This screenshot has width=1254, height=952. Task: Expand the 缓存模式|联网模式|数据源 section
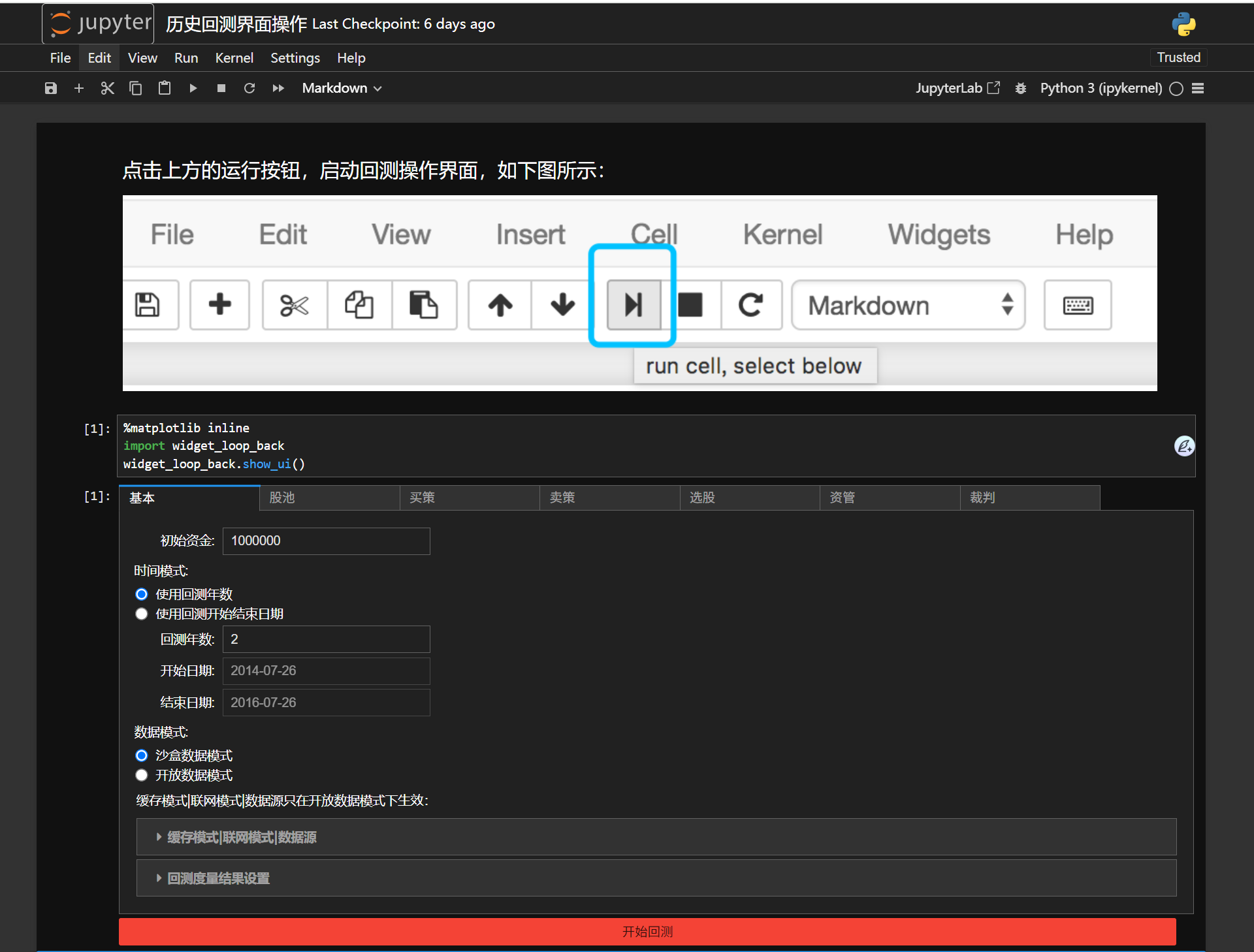[x=242, y=837]
